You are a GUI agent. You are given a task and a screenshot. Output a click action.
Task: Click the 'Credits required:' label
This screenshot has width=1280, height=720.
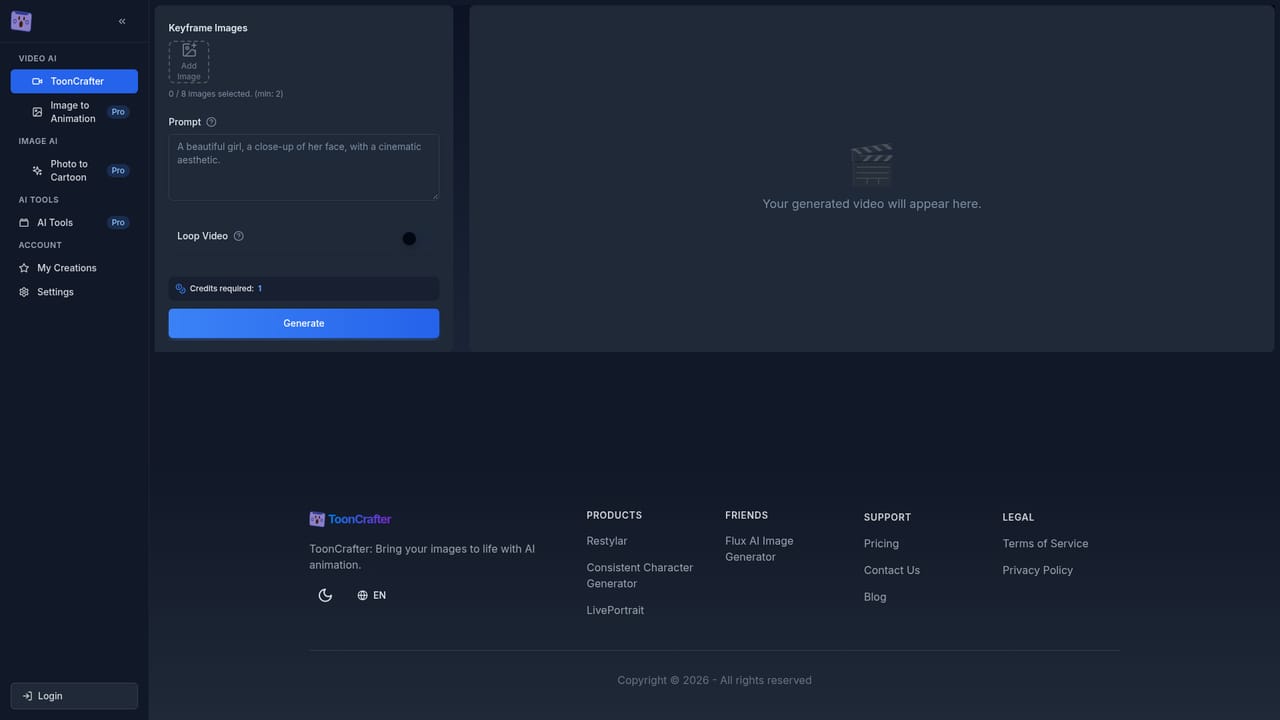pos(222,288)
